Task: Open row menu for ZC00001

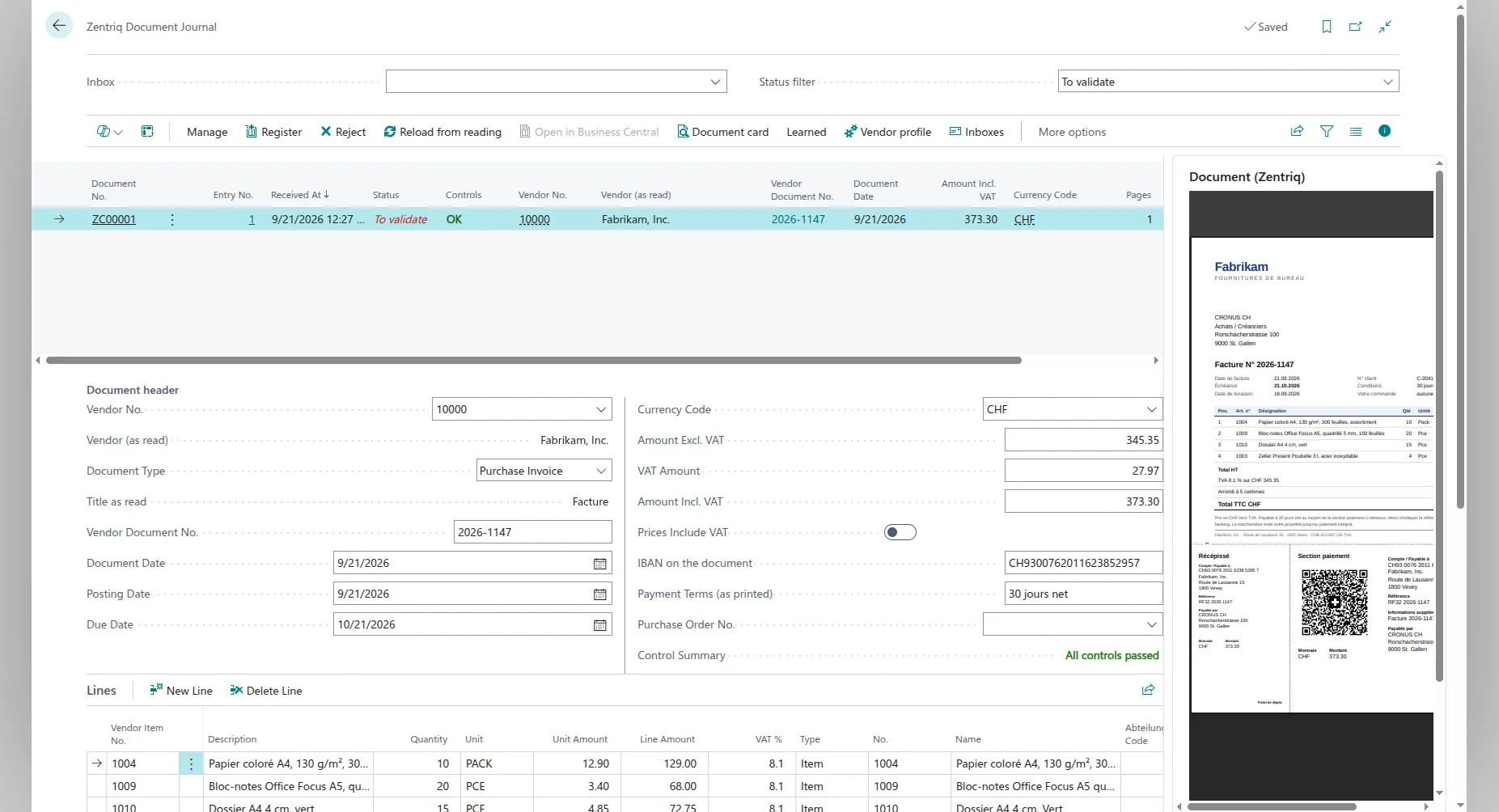Action: (172, 219)
